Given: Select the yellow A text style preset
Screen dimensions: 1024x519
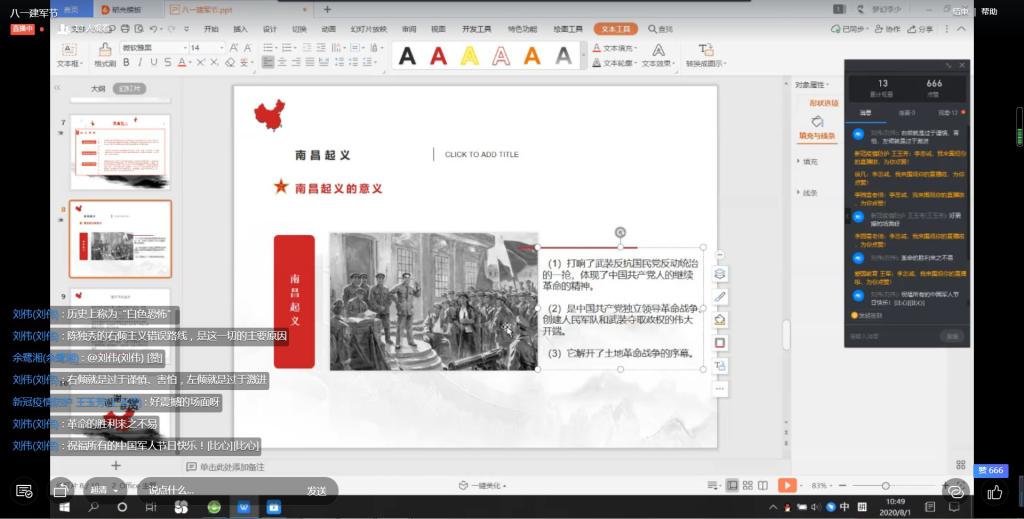Looking at the screenshot, I should click(x=470, y=56).
